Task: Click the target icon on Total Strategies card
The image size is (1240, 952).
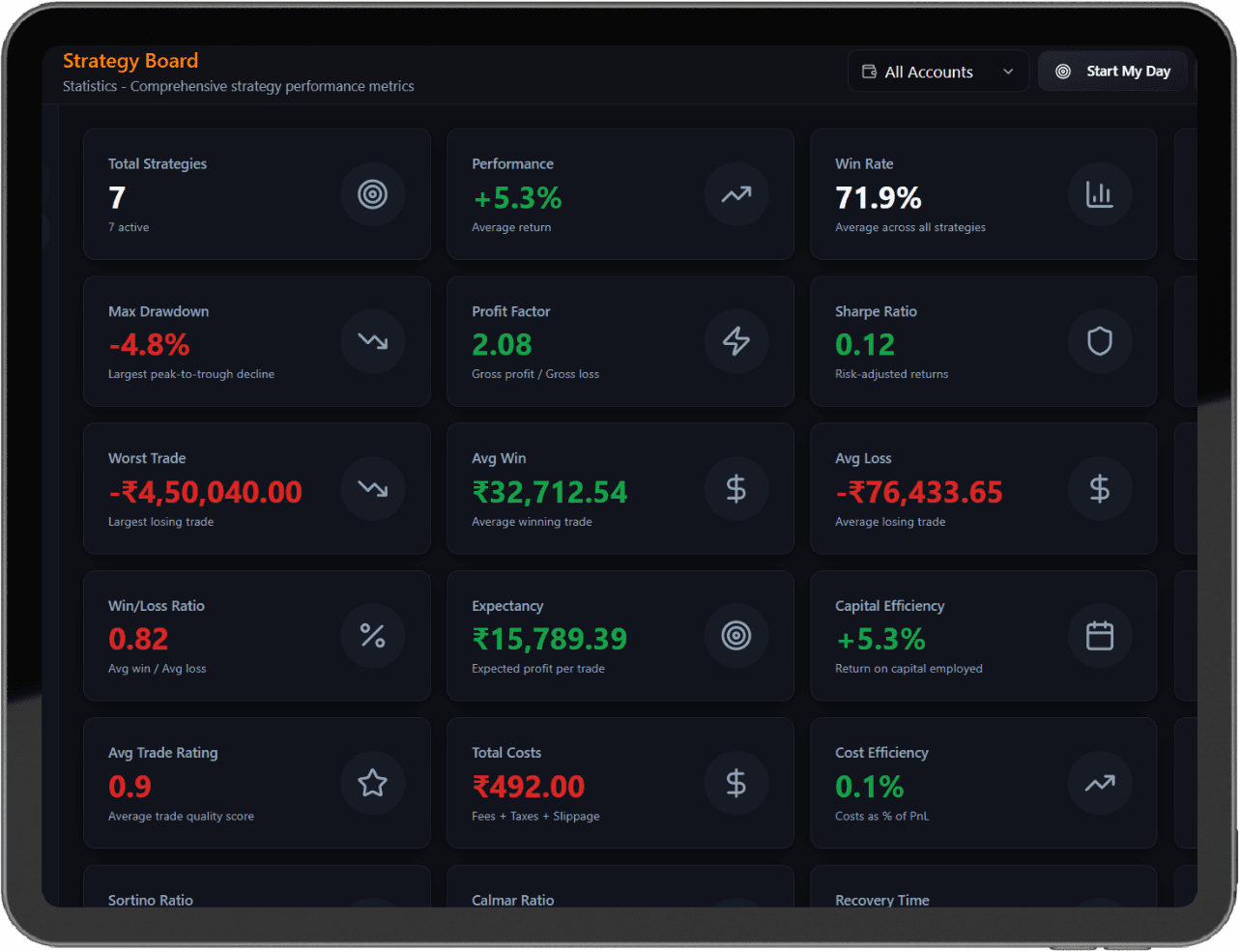Action: tap(372, 193)
